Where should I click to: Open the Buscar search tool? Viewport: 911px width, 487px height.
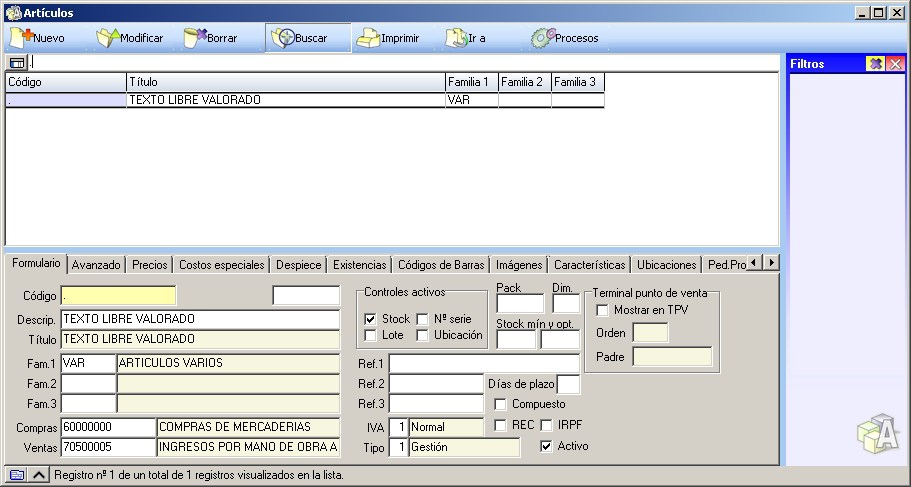[309, 38]
